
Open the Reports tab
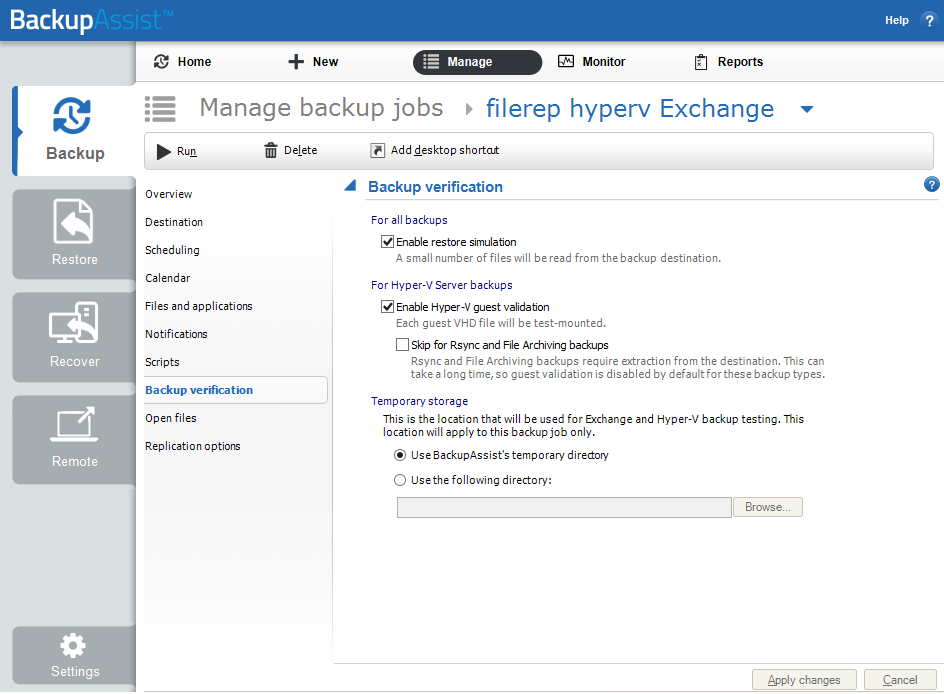pos(728,61)
